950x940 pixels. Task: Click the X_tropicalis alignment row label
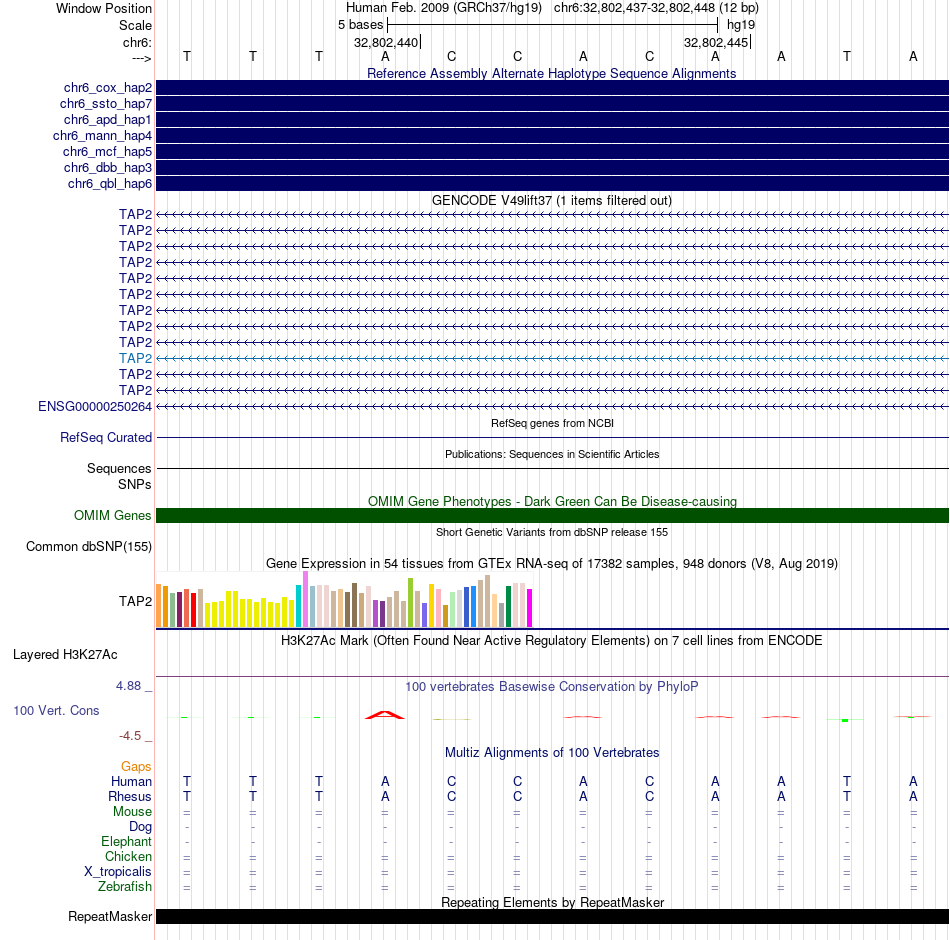tap(118, 872)
